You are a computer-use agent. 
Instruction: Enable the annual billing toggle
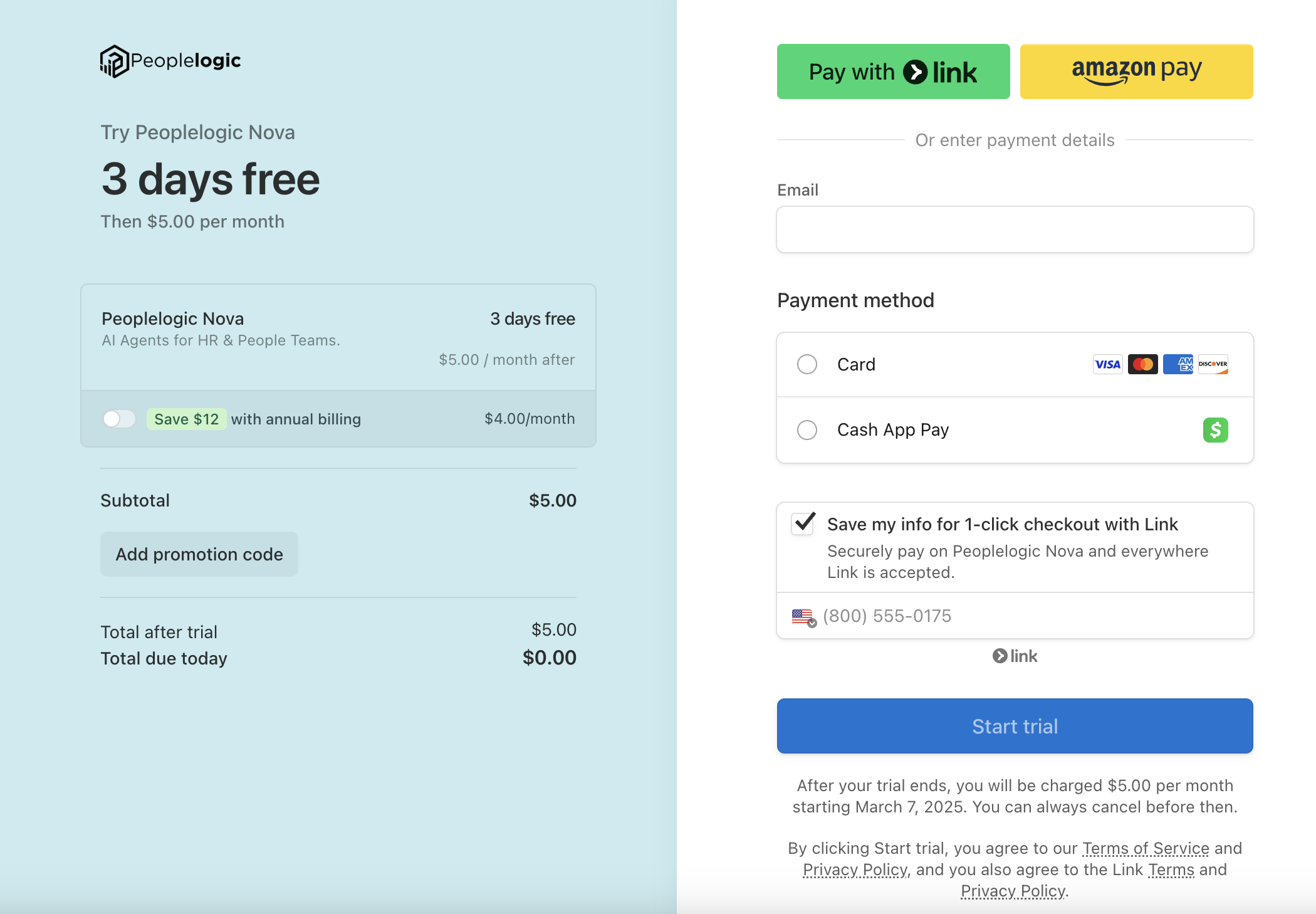pos(119,419)
